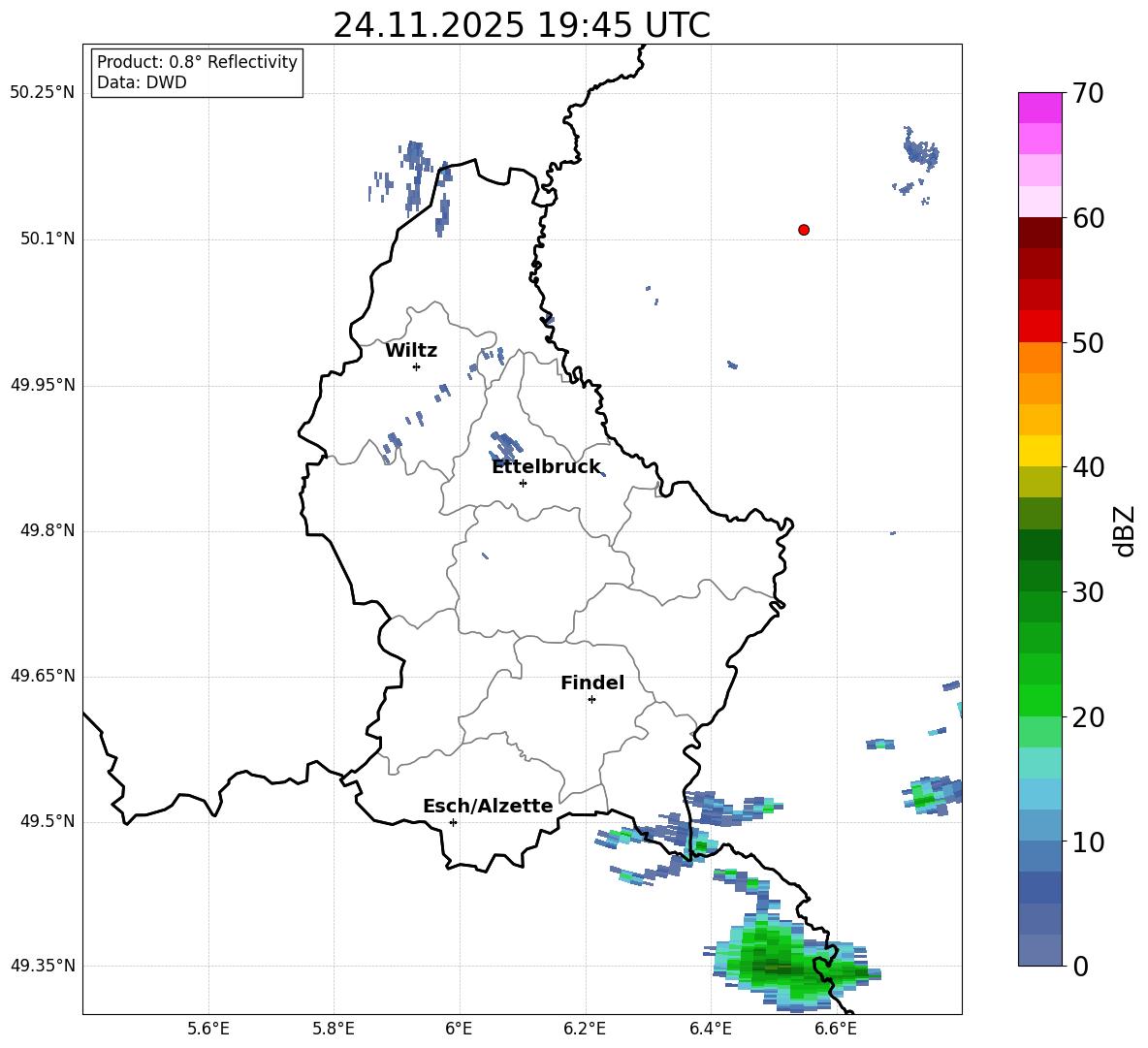
Task: Click the 30 tick on colorbar
Action: coord(1088,592)
